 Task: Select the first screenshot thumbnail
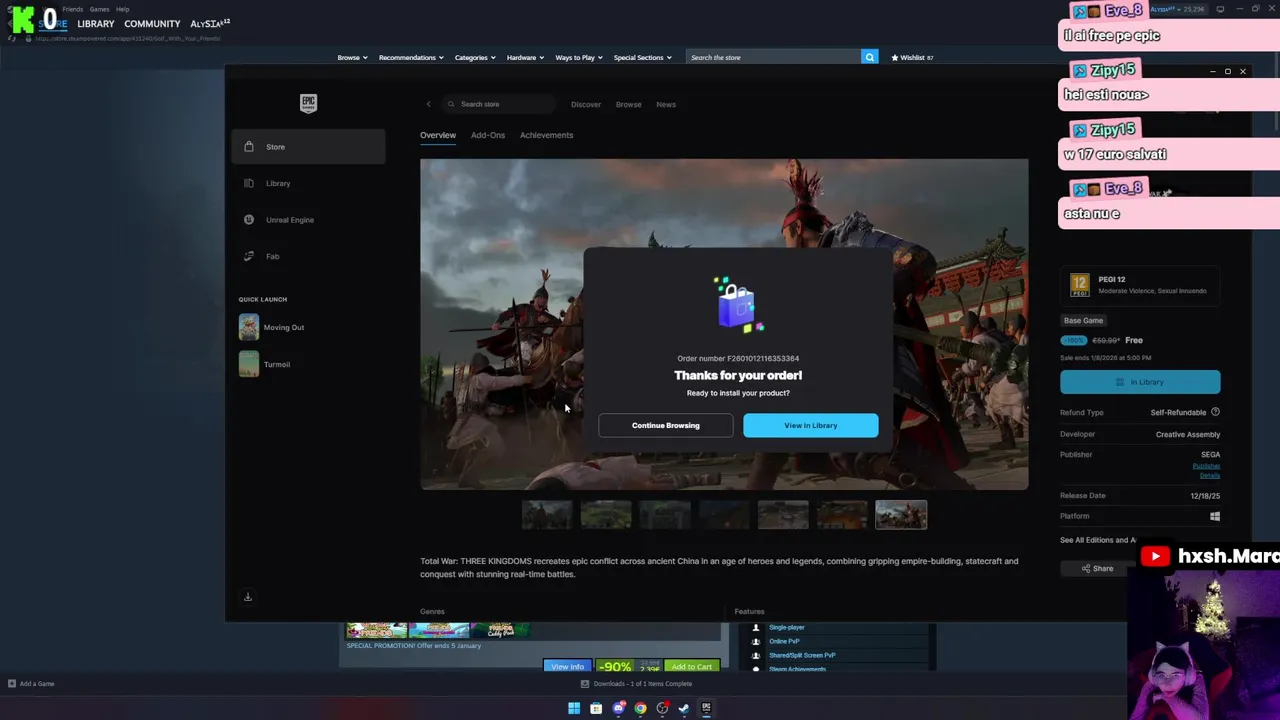click(547, 515)
